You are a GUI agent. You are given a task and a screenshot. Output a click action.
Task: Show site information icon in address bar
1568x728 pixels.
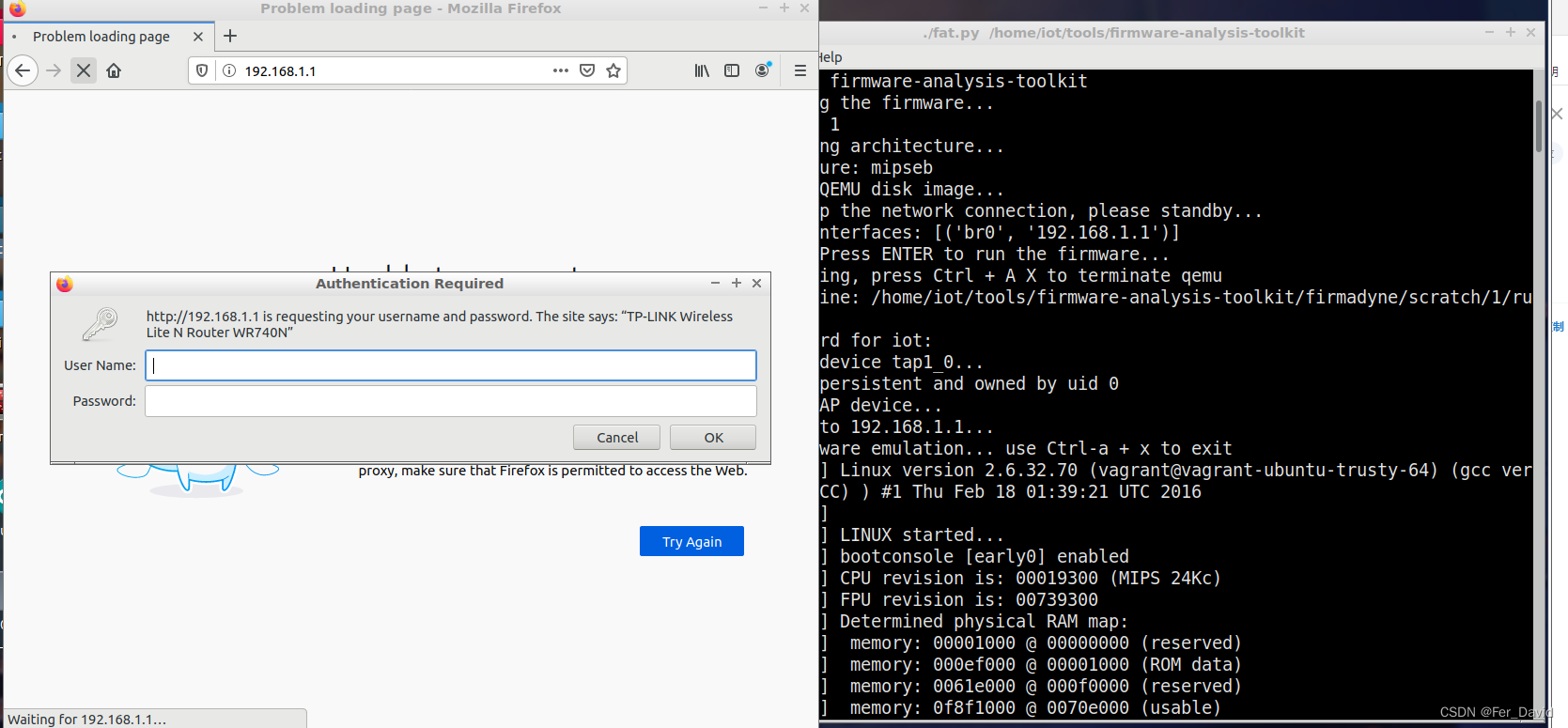(228, 70)
